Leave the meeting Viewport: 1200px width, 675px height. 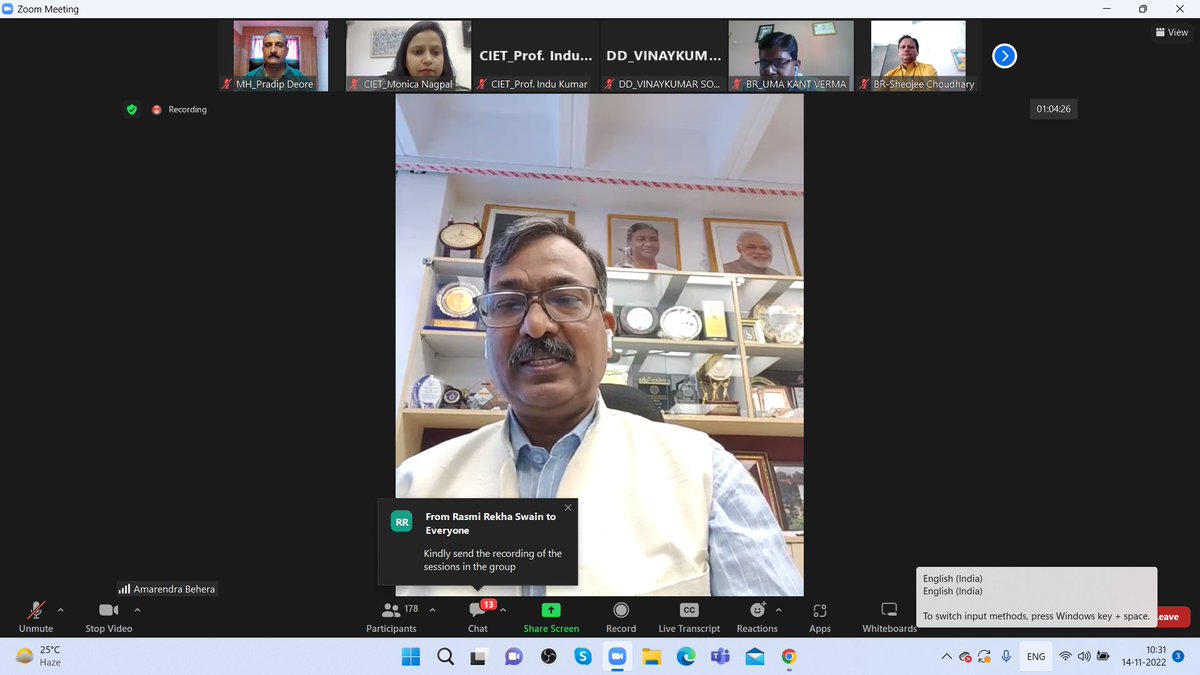click(x=1170, y=617)
